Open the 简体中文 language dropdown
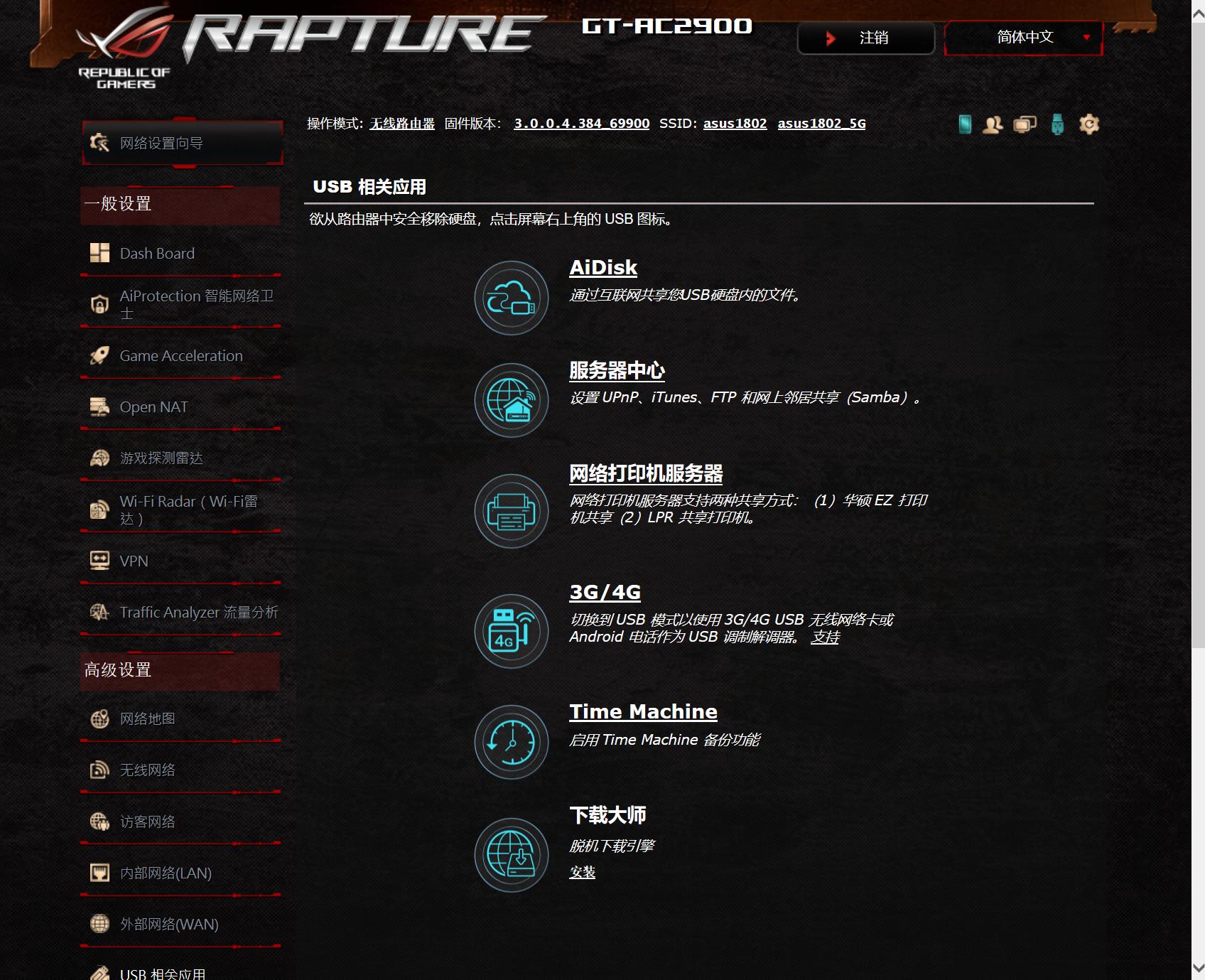 (1024, 38)
